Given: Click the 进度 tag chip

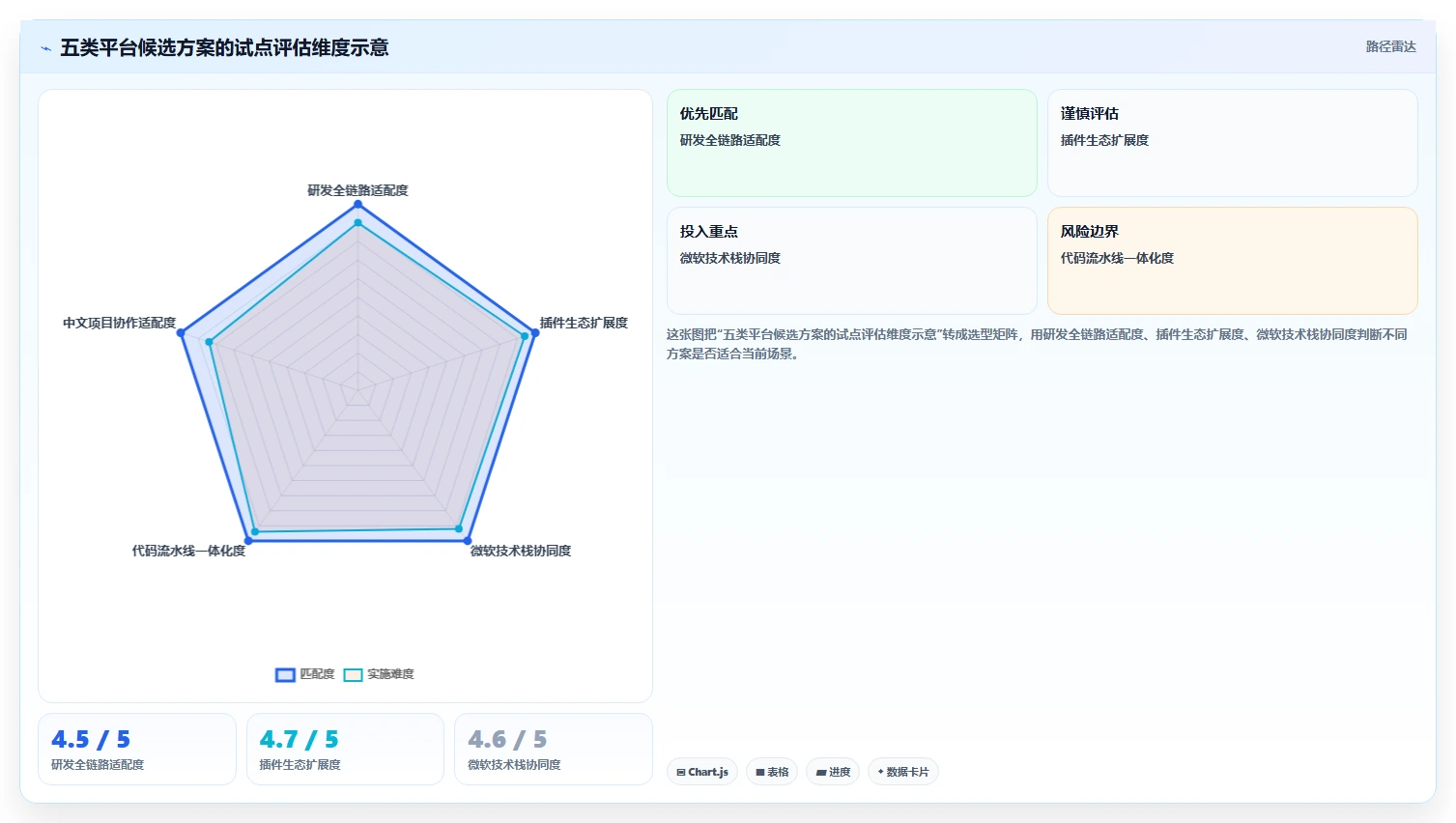Looking at the screenshot, I should [x=833, y=772].
